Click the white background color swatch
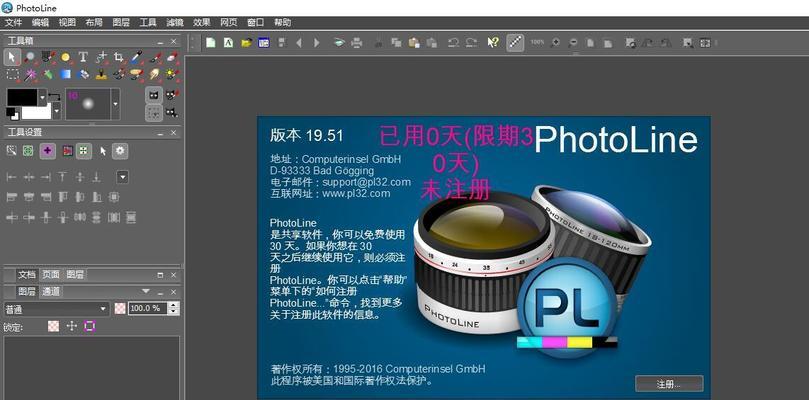 (36, 111)
